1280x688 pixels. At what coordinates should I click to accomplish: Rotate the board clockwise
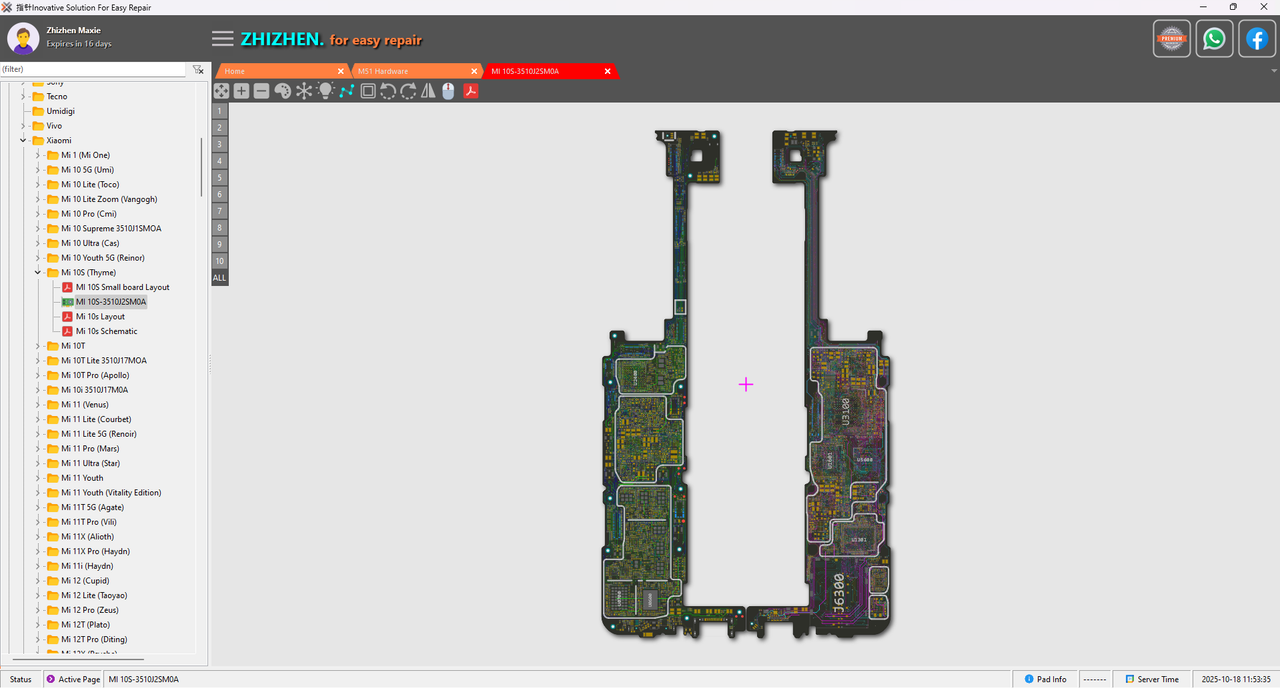(x=408, y=91)
